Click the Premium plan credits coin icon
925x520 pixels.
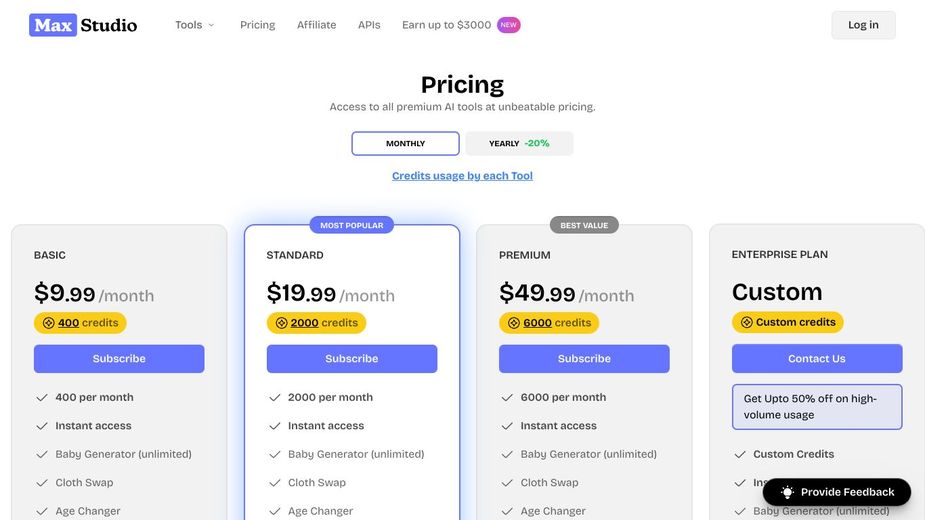coord(514,323)
